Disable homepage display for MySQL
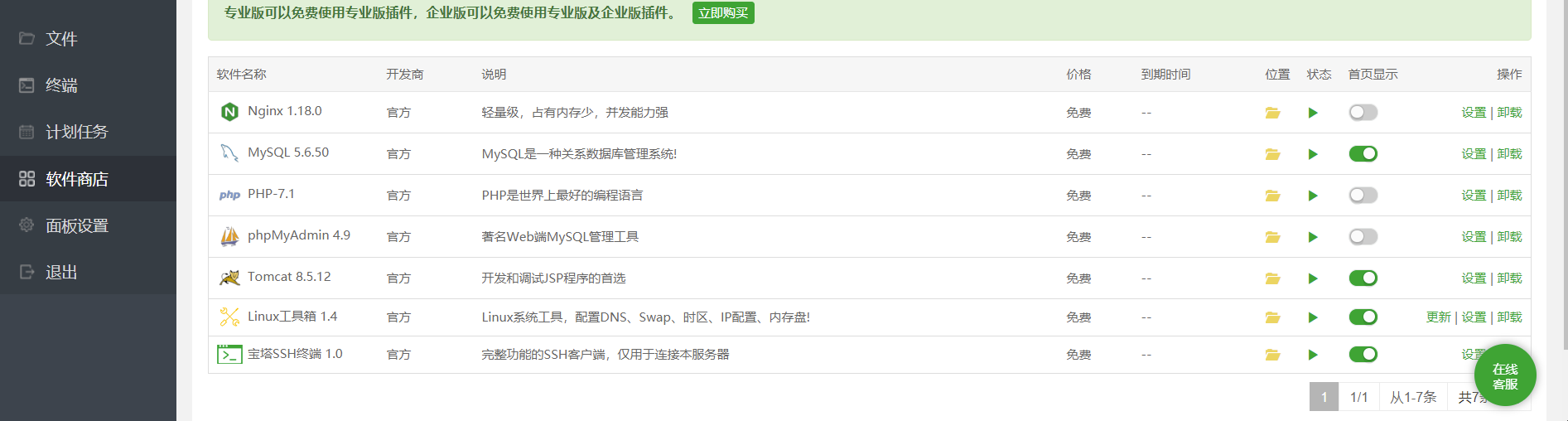1568x421 pixels. pyautogui.click(x=1363, y=153)
